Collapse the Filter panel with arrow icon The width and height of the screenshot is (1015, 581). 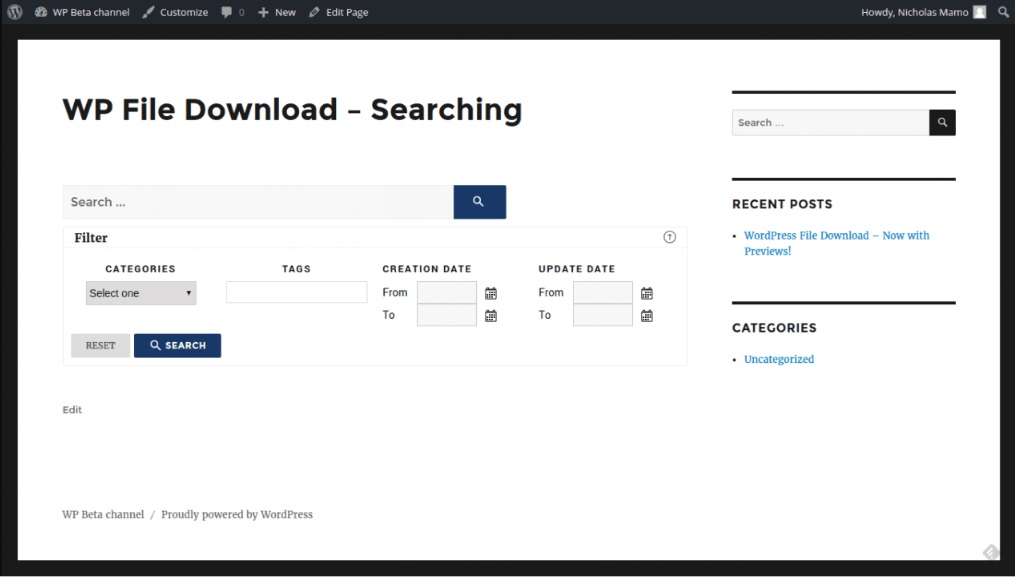pos(669,237)
